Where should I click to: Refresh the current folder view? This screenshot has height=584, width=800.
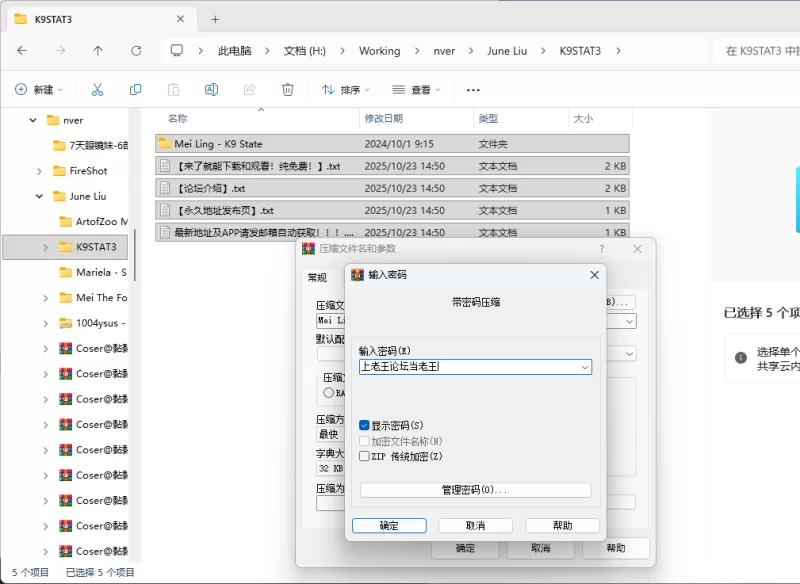[136, 51]
